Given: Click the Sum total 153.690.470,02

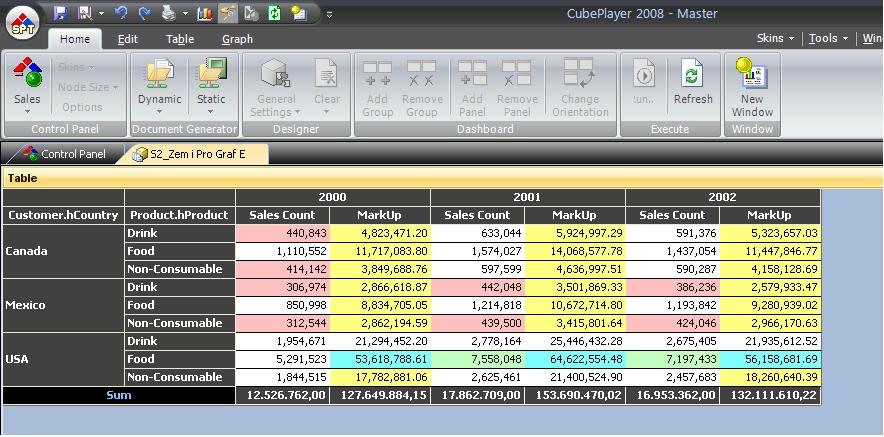Looking at the screenshot, I should click(575, 395).
